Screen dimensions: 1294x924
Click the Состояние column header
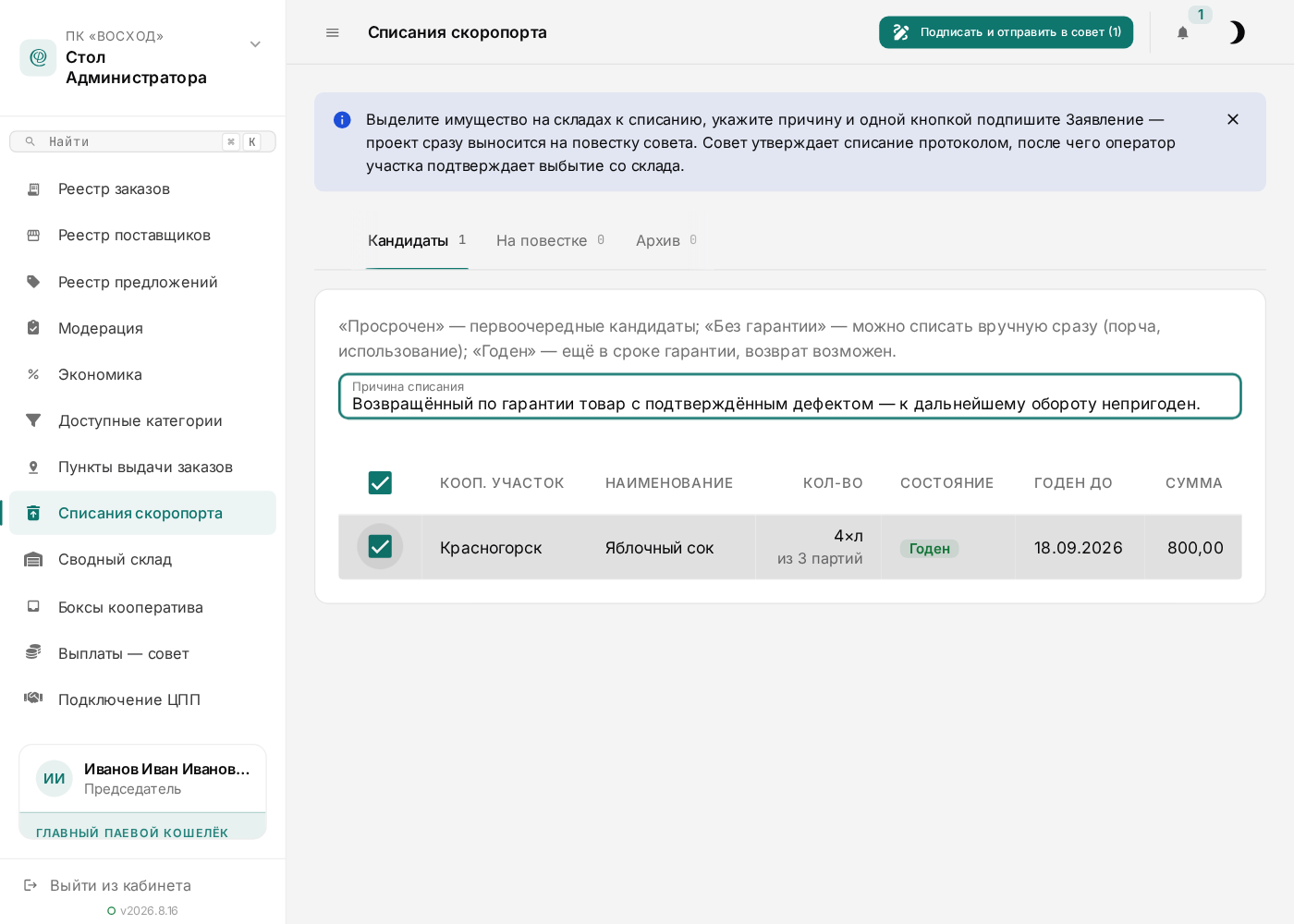[x=947, y=482]
